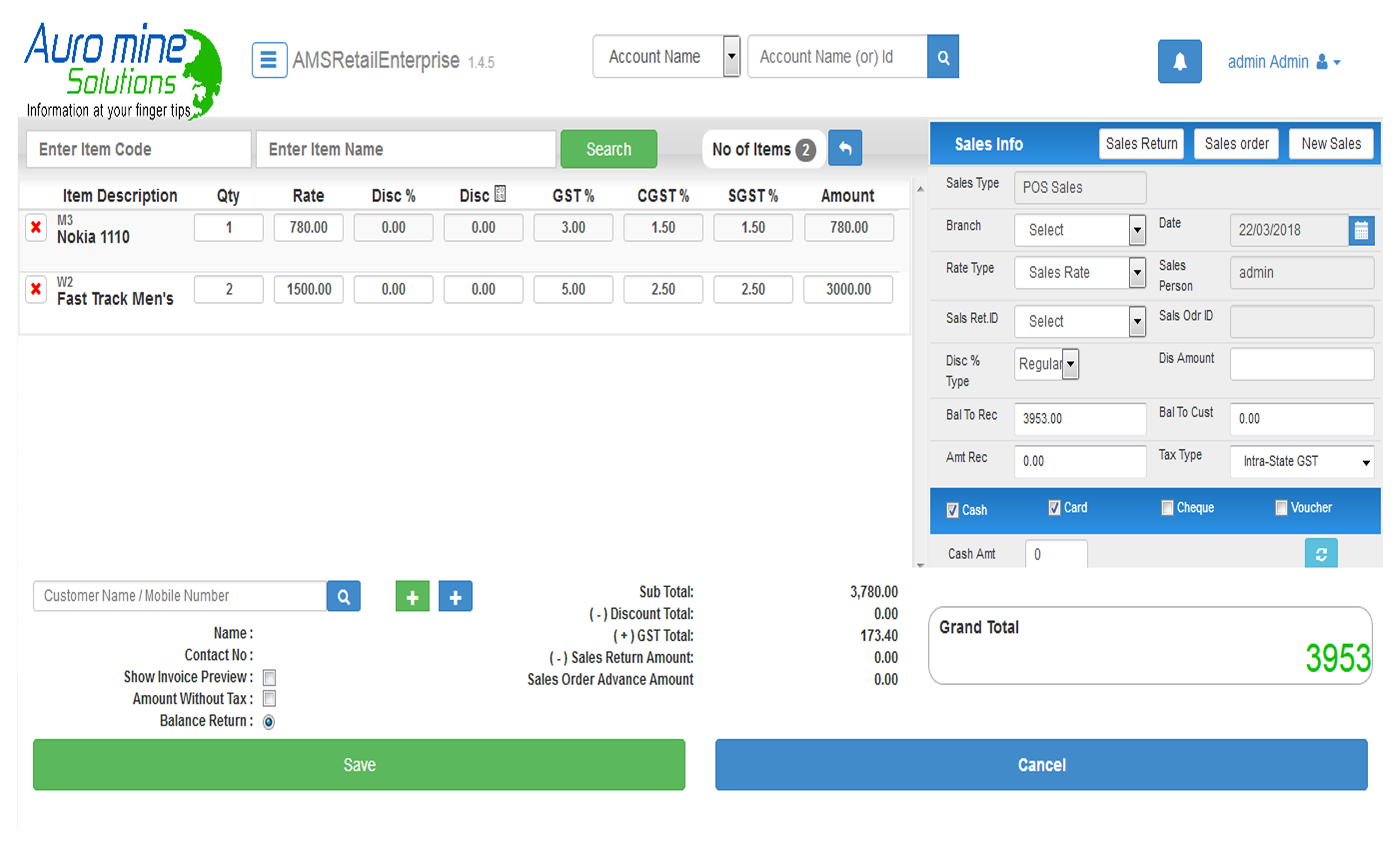Screen dimensions: 1400x844
Task: Click the back/undo arrow icon
Action: pyautogui.click(x=845, y=149)
